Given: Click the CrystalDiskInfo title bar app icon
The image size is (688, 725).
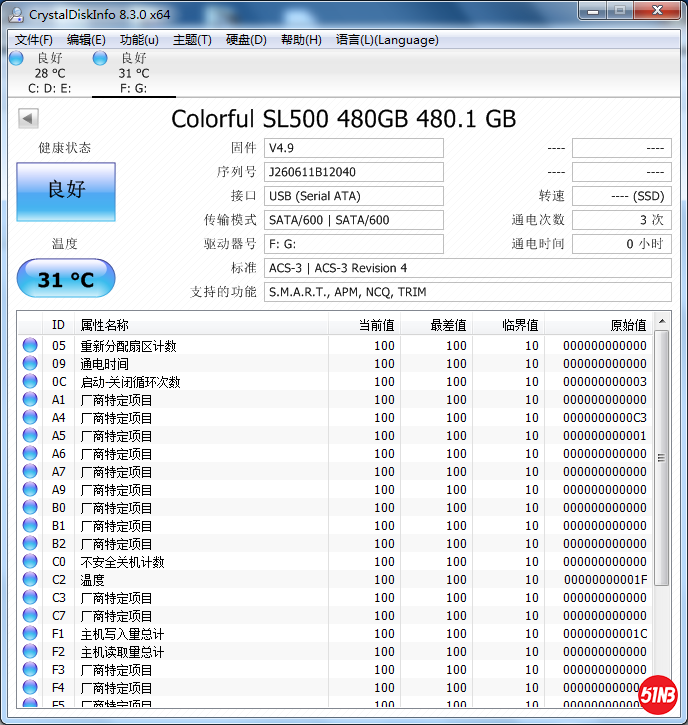Looking at the screenshot, I should point(16,14).
